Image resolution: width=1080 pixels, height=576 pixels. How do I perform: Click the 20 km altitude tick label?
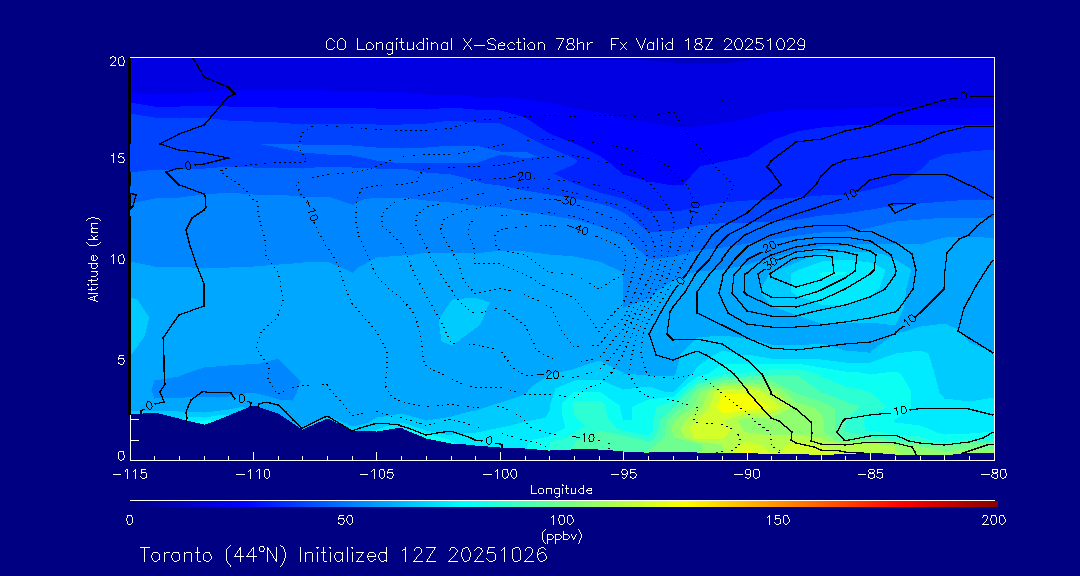[116, 61]
